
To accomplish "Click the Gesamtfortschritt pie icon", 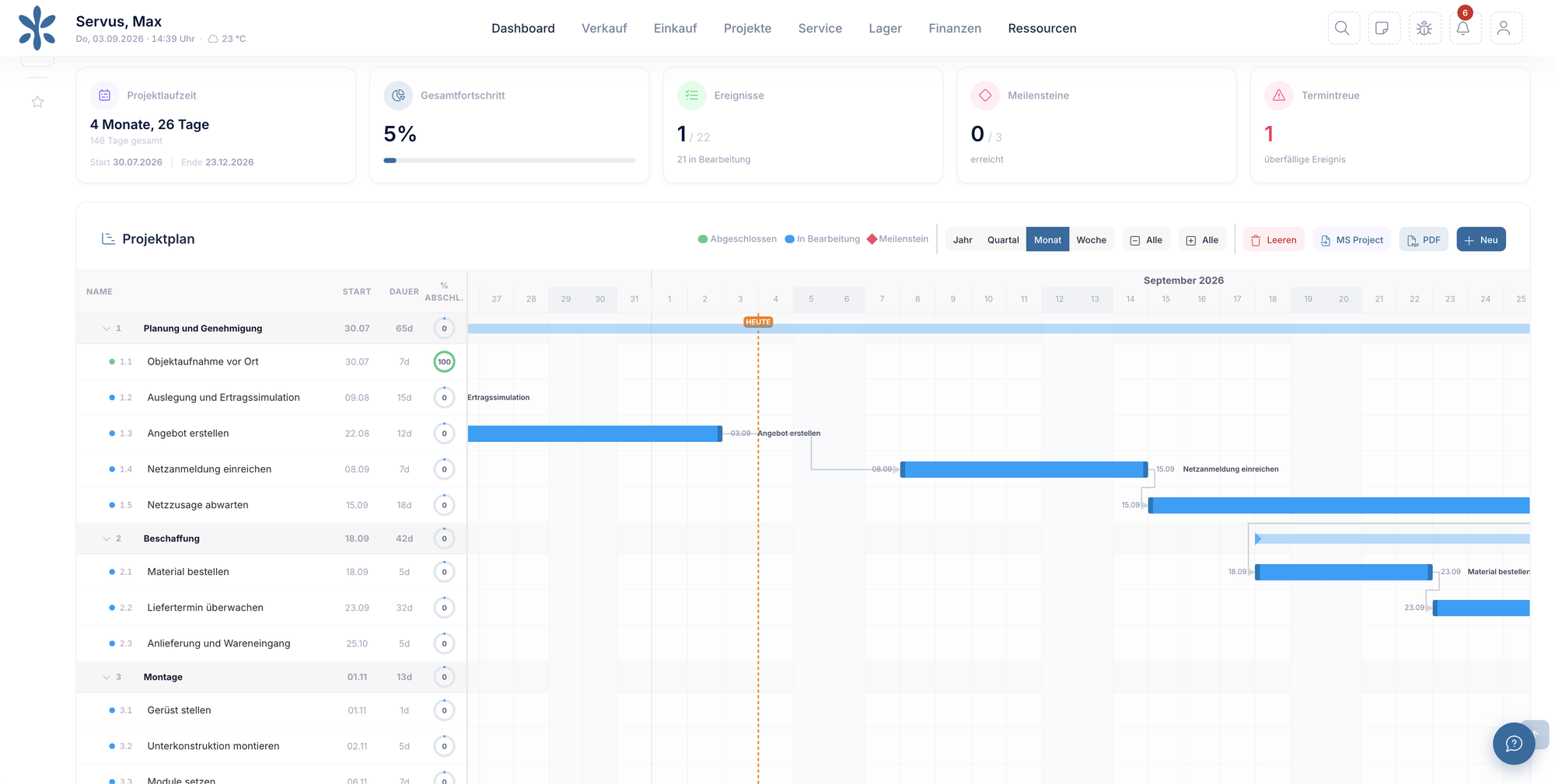I will [x=398, y=96].
